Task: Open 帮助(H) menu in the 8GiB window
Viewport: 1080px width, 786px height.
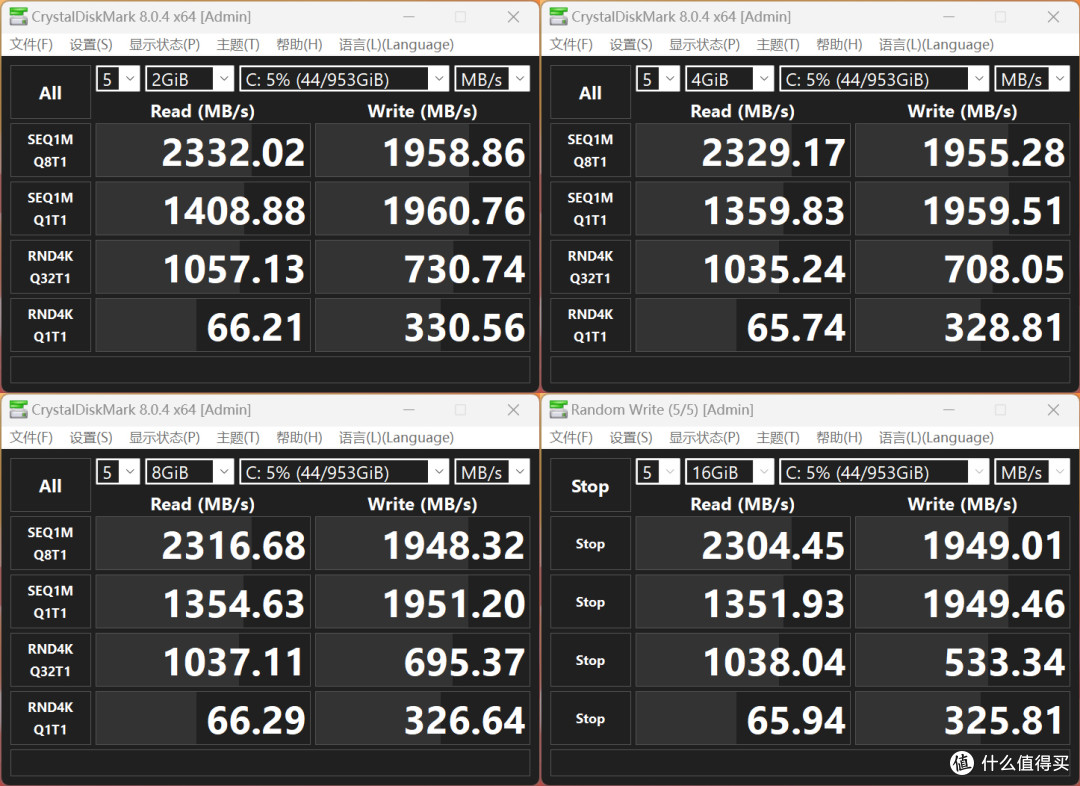Action: point(299,437)
